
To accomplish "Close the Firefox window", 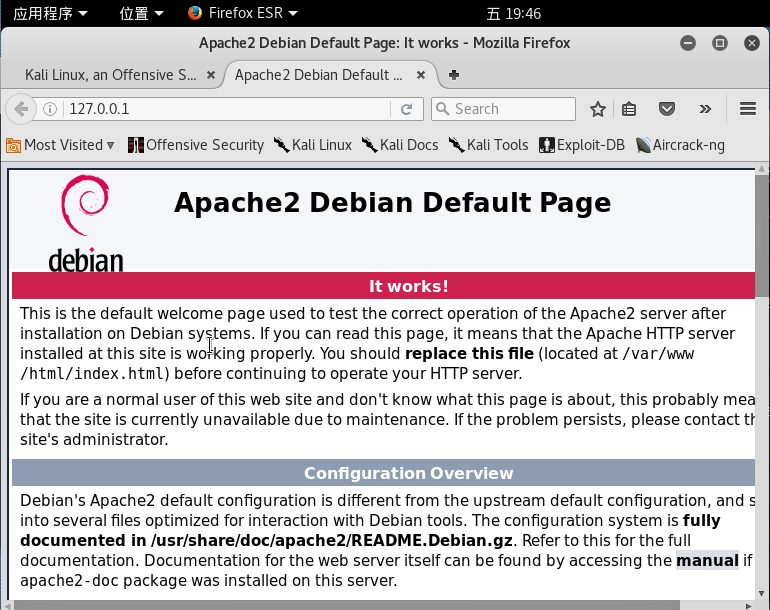I will click(x=751, y=43).
